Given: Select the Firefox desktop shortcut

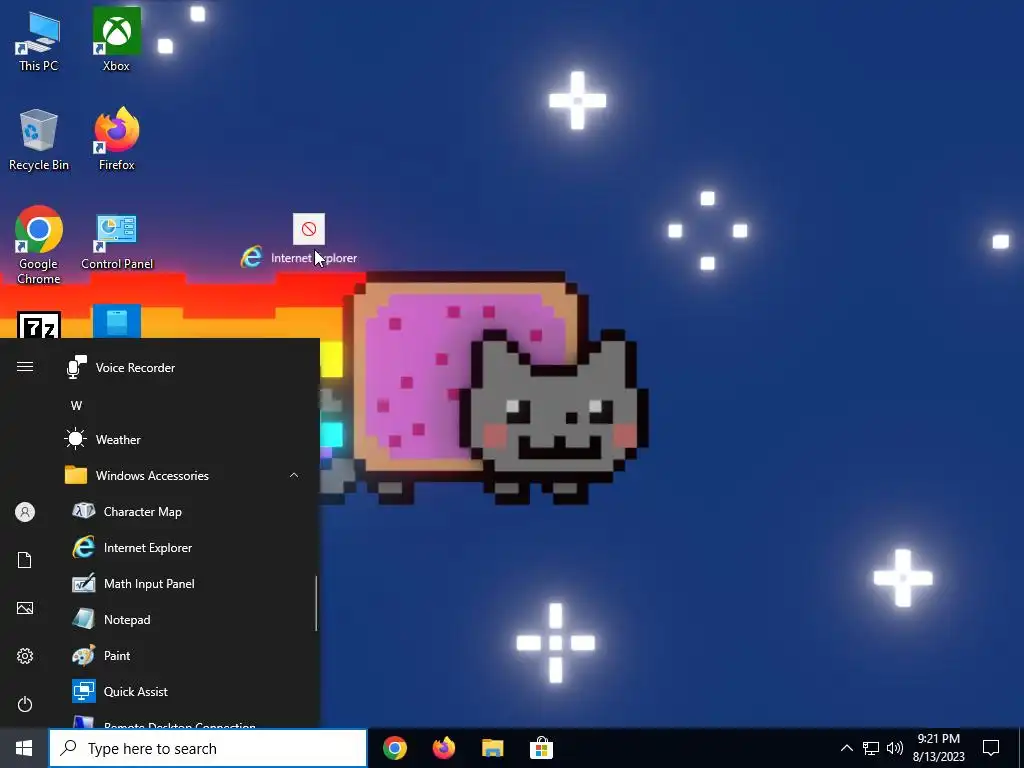Looking at the screenshot, I should pyautogui.click(x=116, y=139).
